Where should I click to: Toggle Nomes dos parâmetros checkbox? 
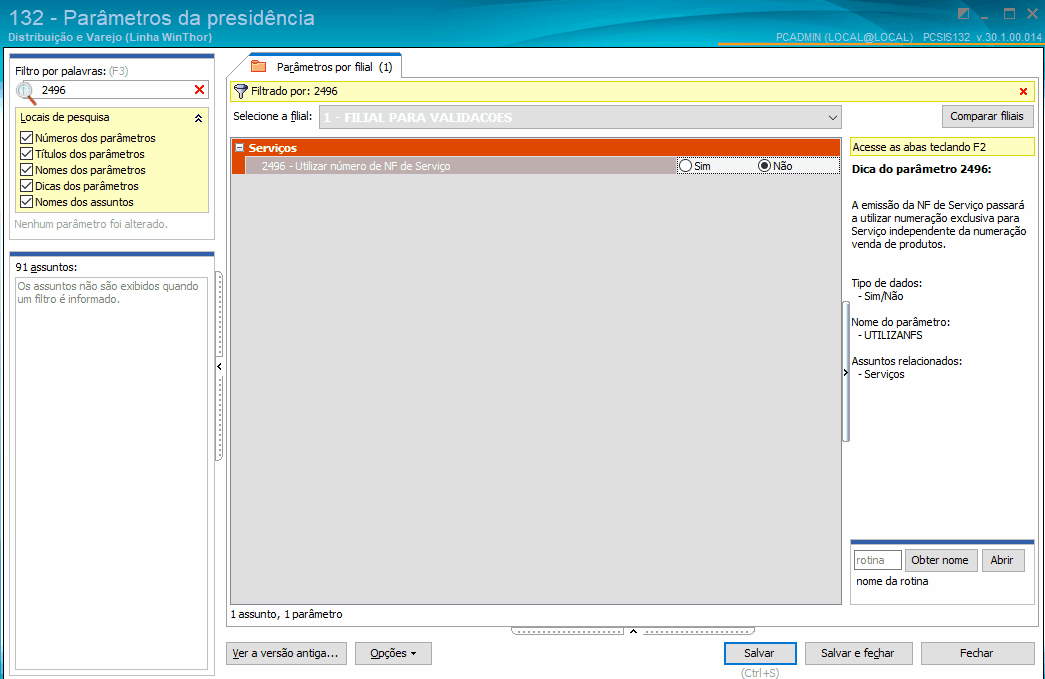(x=27, y=169)
